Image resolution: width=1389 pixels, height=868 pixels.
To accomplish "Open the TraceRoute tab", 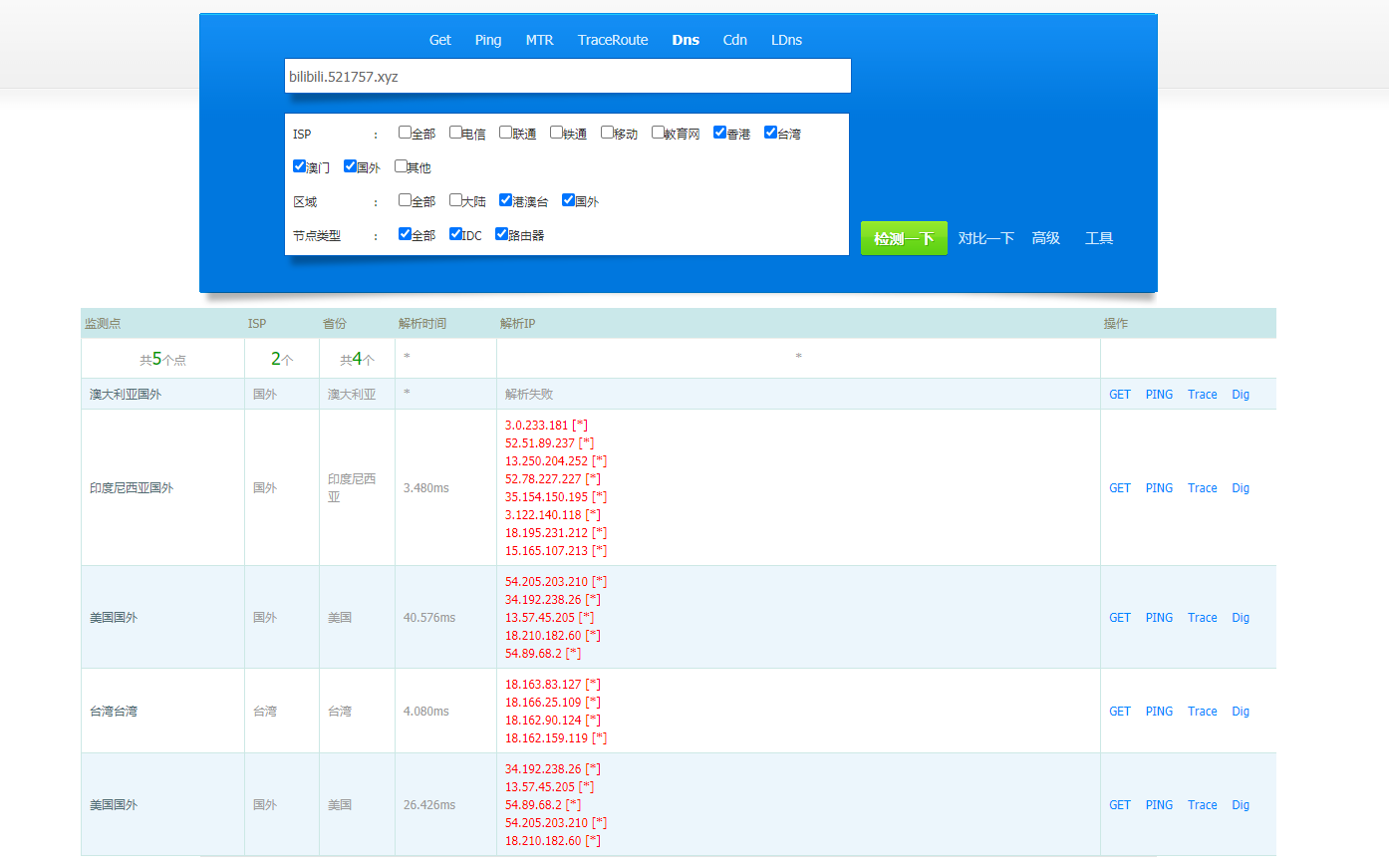I will (x=612, y=40).
